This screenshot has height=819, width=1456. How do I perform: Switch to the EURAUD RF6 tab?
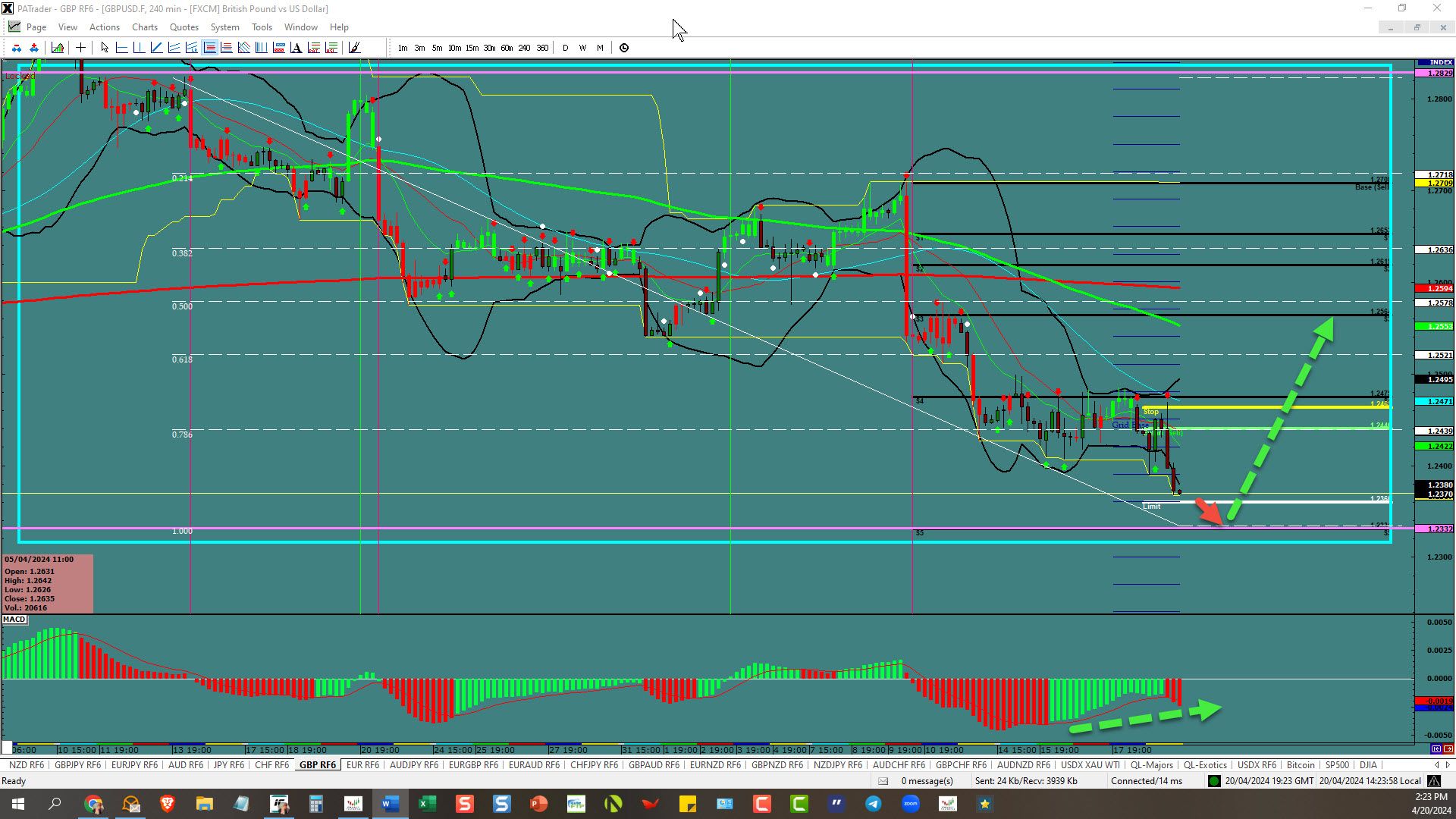(x=534, y=765)
